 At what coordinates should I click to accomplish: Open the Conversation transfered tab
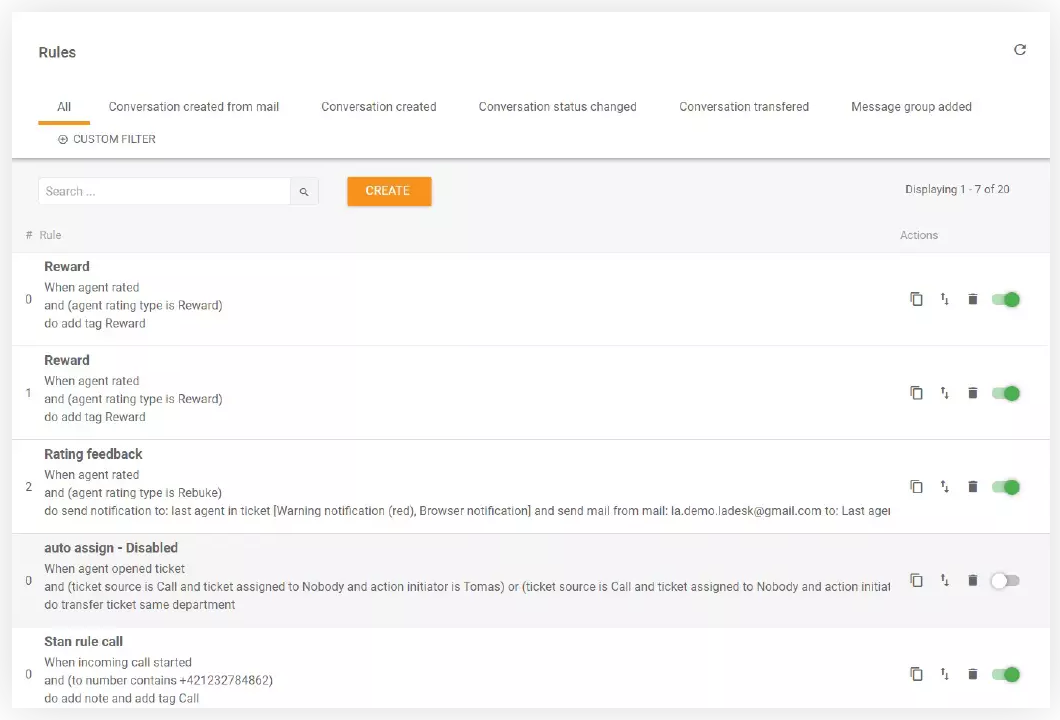(744, 107)
